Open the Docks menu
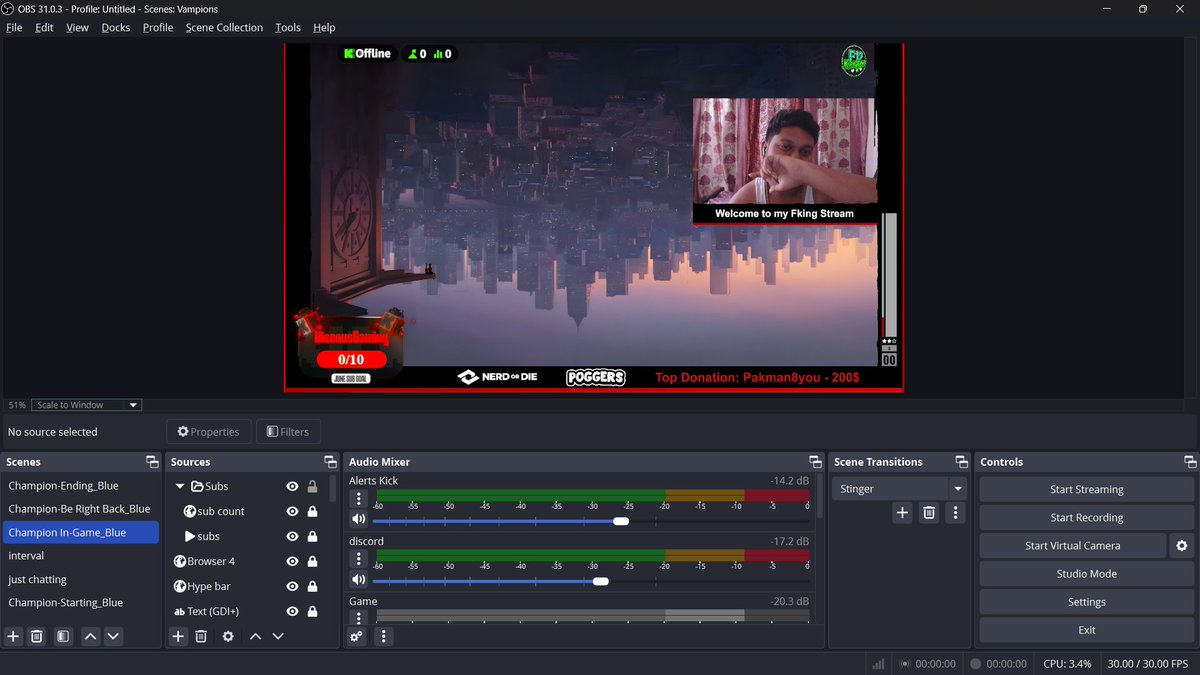 116,27
